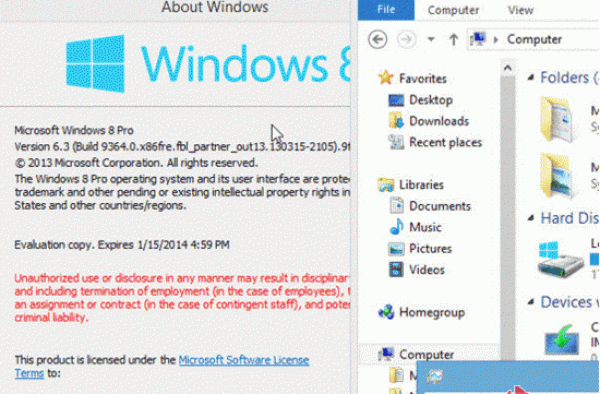The image size is (600, 394).
Task: Open Recent places in navigation pane
Action: point(445,143)
